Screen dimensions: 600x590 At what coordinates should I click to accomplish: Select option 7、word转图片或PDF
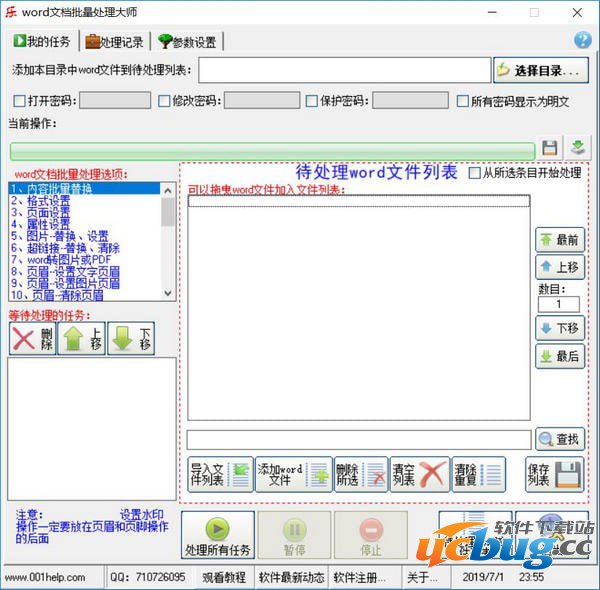click(84, 260)
